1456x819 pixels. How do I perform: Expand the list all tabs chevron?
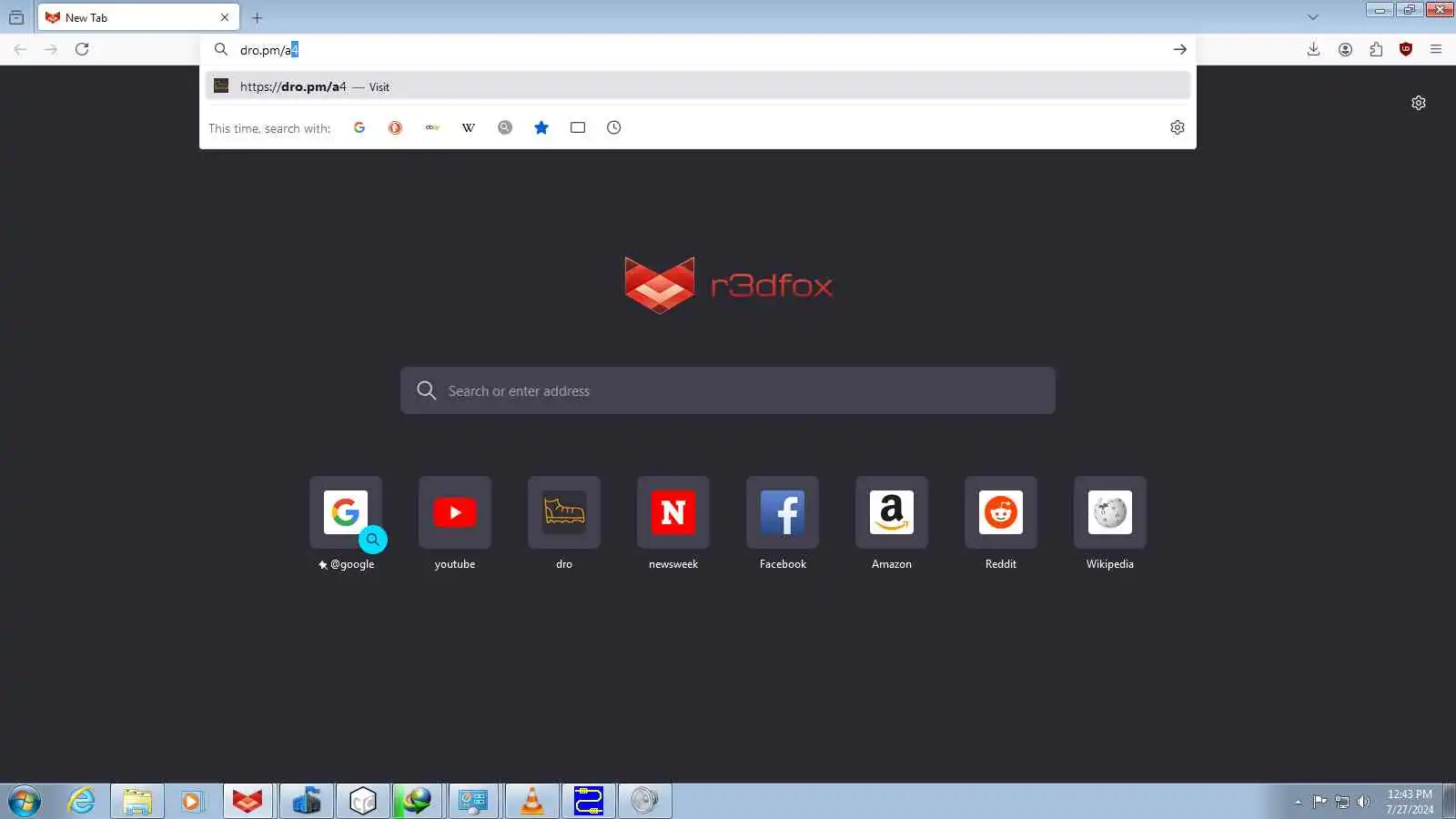[x=1312, y=17]
